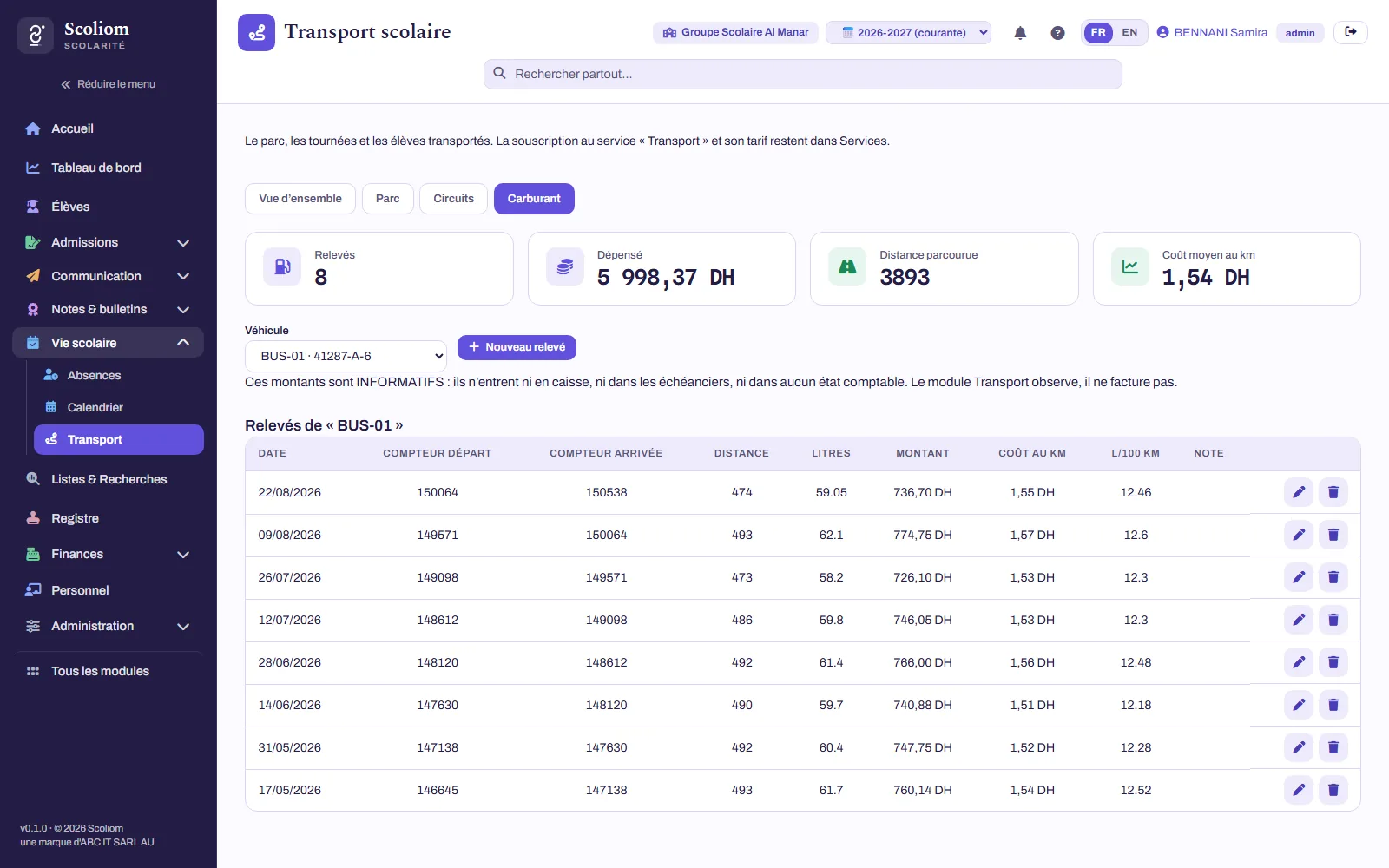Image resolution: width=1389 pixels, height=868 pixels.
Task: Switch language to FR
Action: point(1098,32)
